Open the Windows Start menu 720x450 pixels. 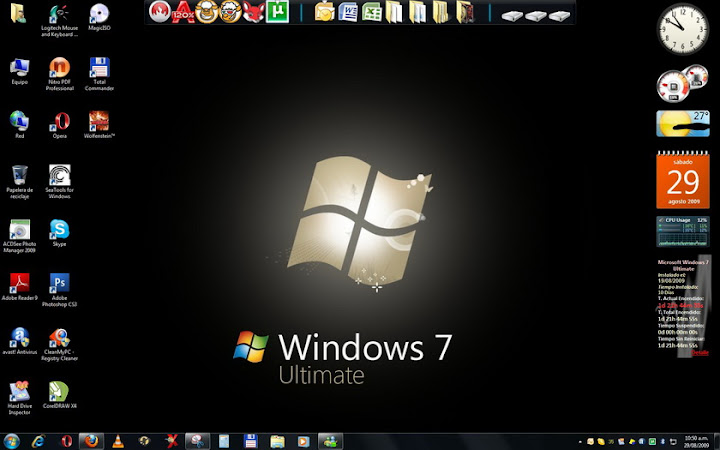11,441
